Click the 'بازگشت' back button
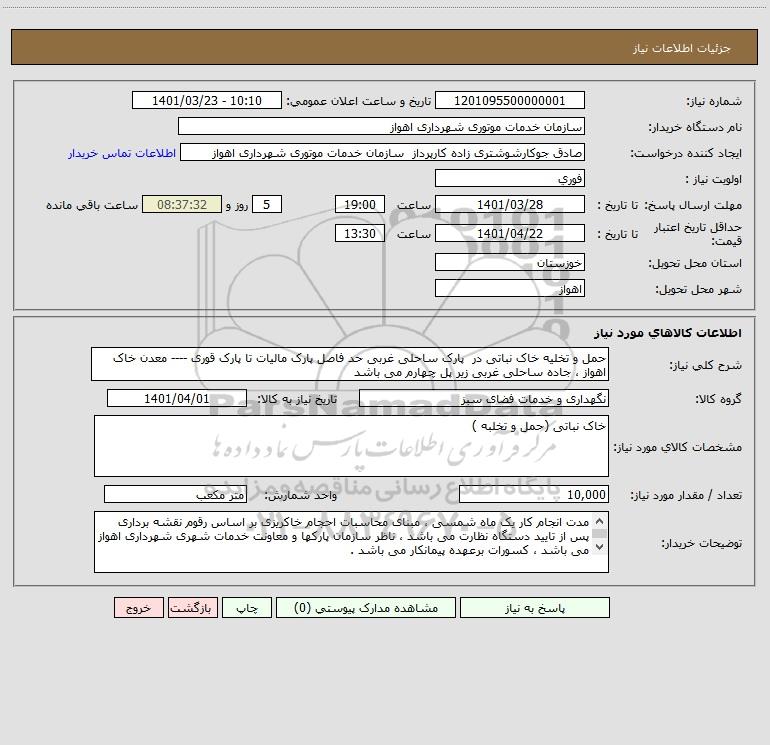Screen dimensions: 770x745 (x=192, y=608)
